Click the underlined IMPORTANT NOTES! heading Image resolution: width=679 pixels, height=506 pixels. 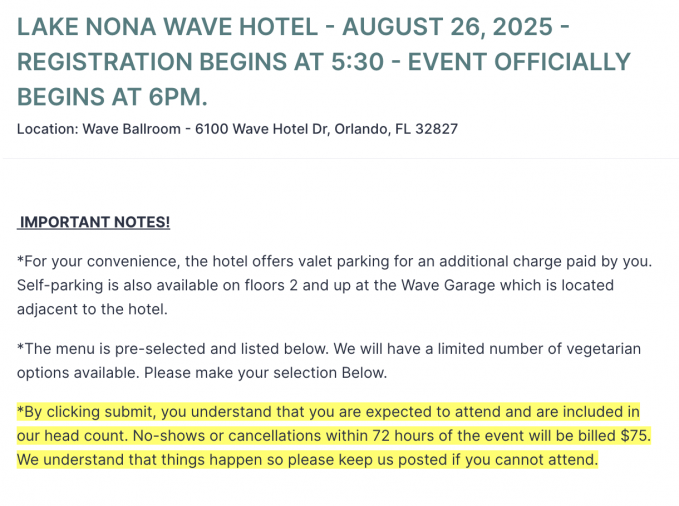pyautogui.click(x=95, y=222)
